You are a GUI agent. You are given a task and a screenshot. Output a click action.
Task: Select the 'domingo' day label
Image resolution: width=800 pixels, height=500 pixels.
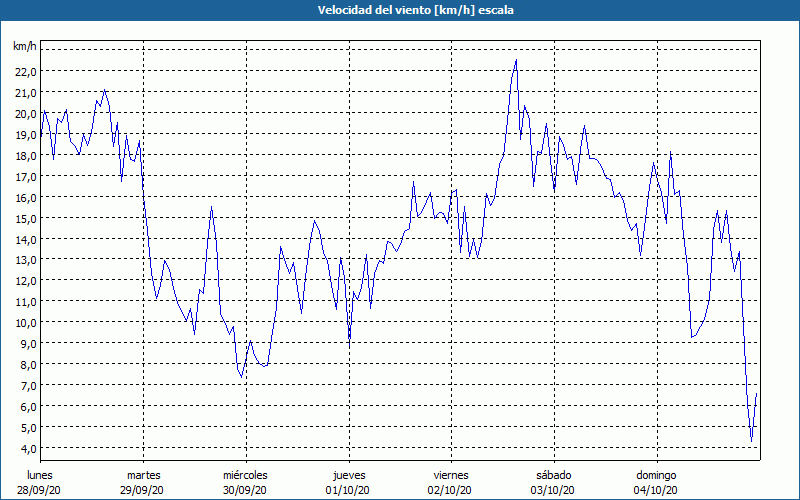(656, 475)
